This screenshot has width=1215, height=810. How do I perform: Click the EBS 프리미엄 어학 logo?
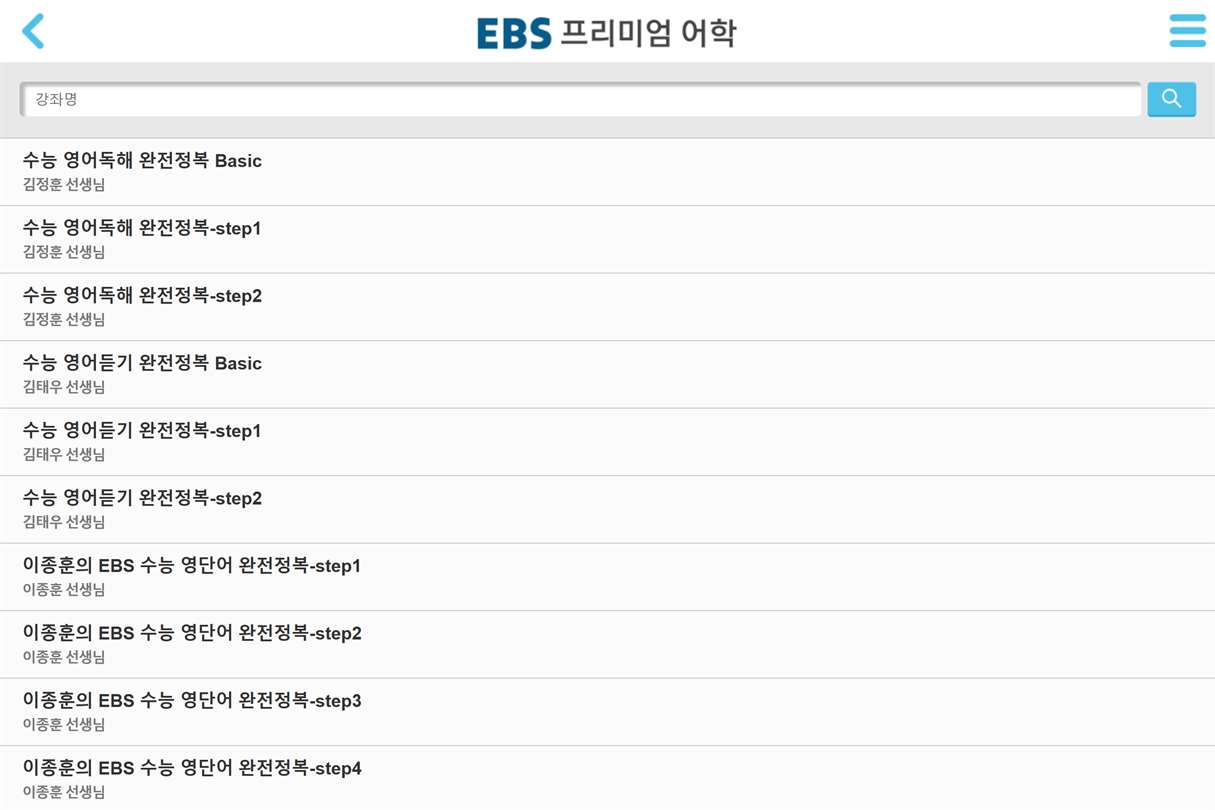[607, 32]
